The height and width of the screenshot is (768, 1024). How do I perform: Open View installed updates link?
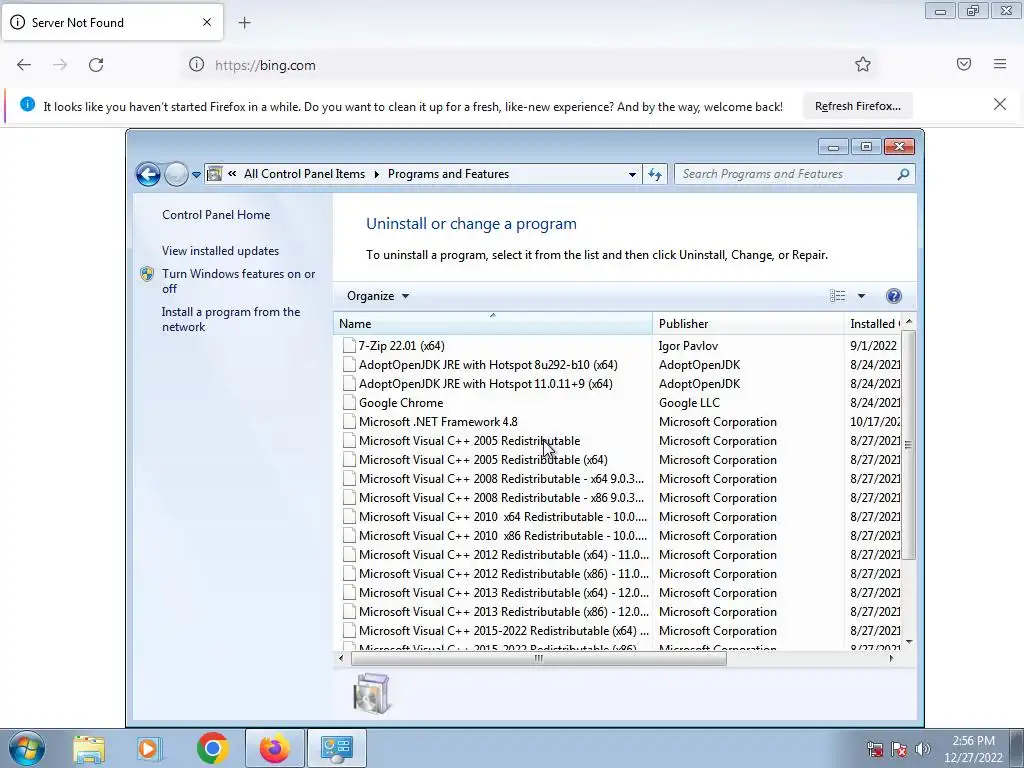pyautogui.click(x=221, y=251)
